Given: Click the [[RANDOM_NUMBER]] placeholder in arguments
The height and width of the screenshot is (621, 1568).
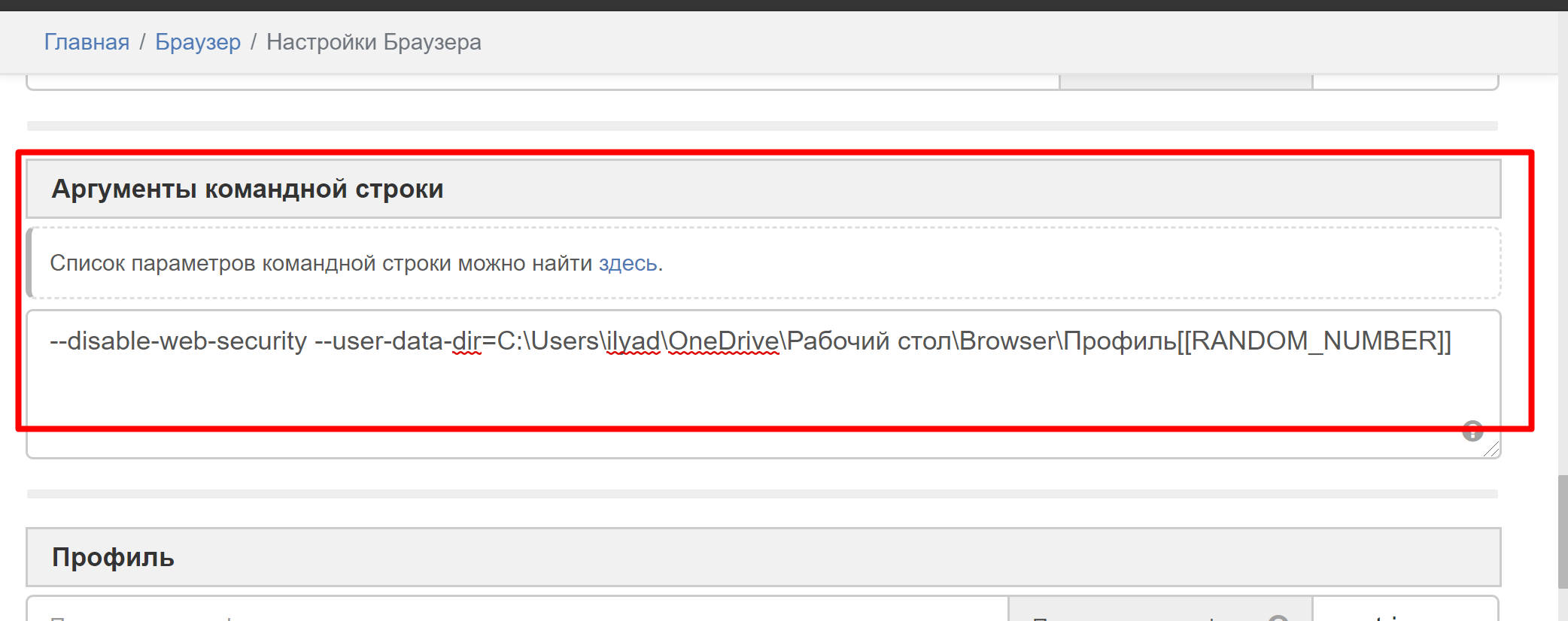Looking at the screenshot, I should tap(1314, 341).
